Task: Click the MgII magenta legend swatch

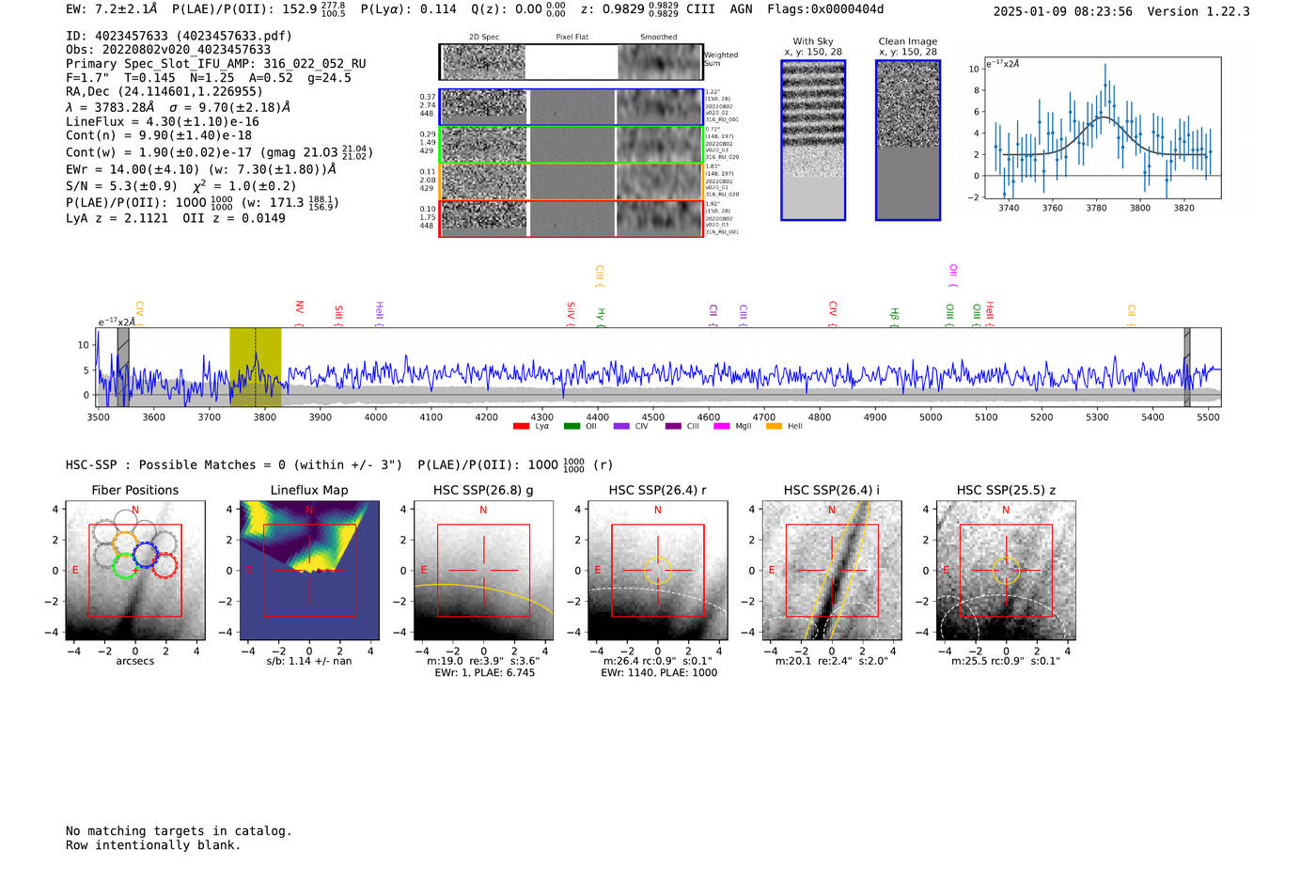Action: pyautogui.click(x=722, y=427)
